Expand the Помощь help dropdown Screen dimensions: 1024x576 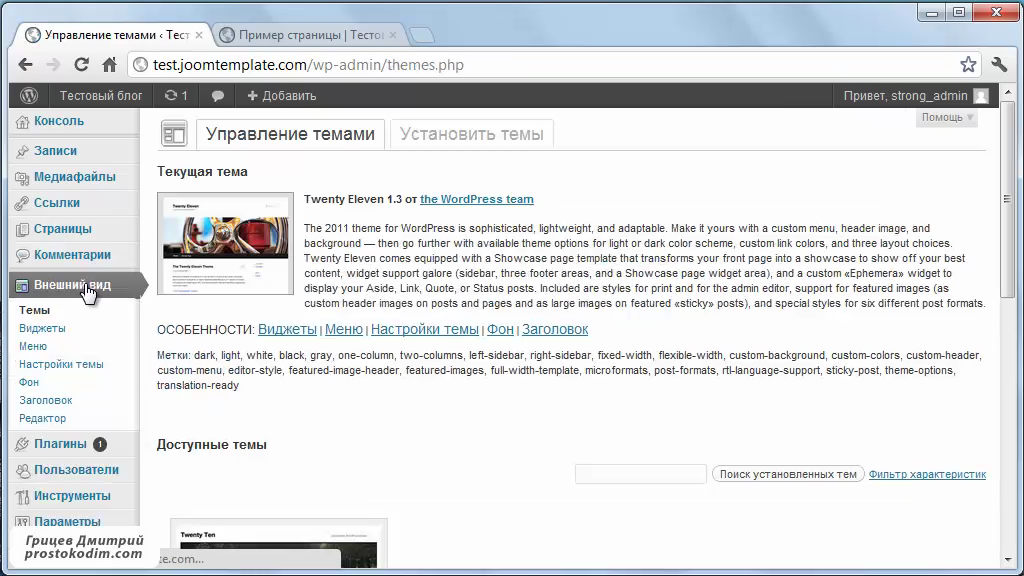click(x=947, y=118)
